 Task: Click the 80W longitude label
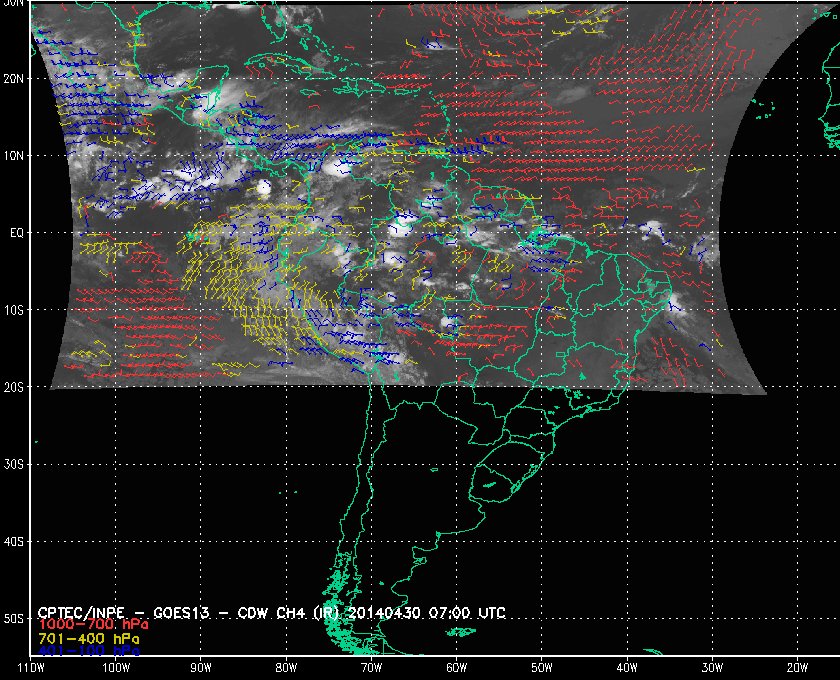[x=286, y=668]
